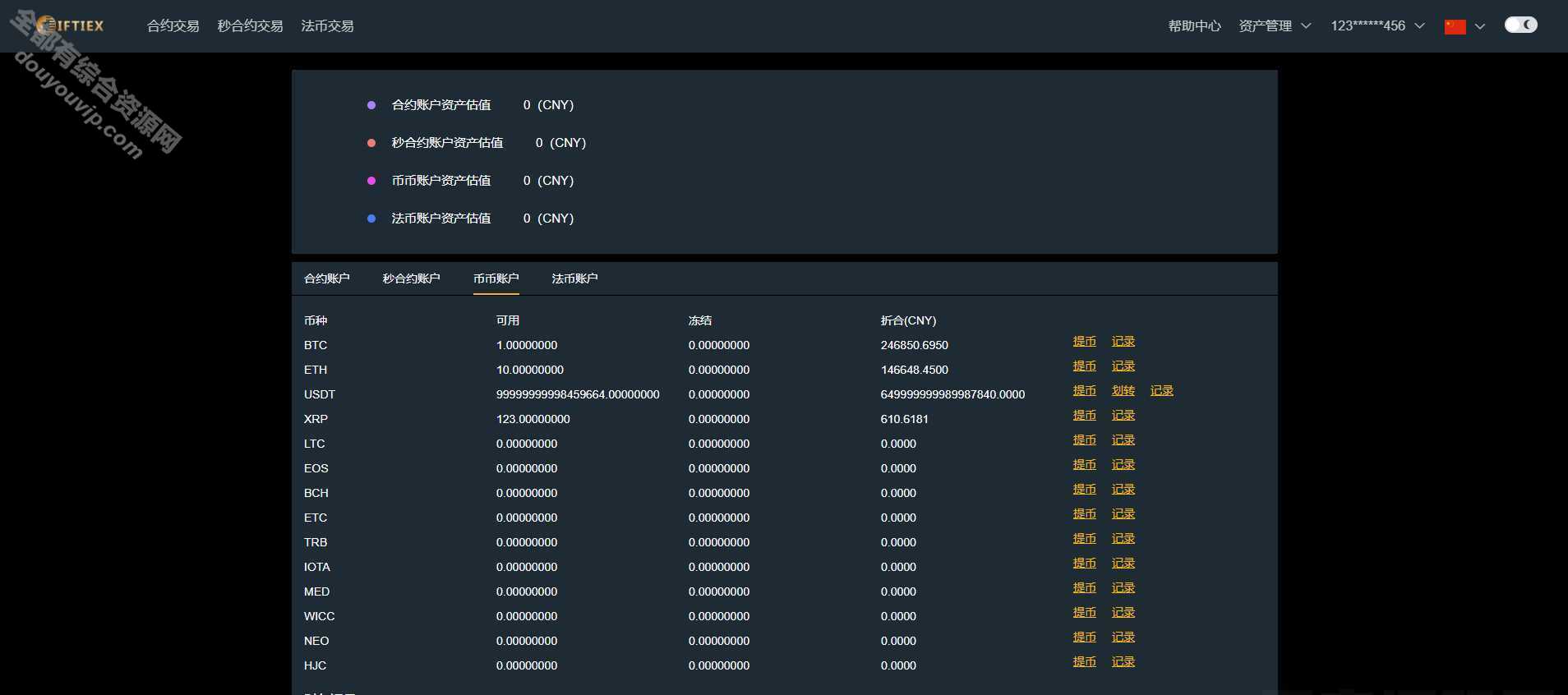Open 记录 for the ETH row

pyautogui.click(x=1123, y=366)
